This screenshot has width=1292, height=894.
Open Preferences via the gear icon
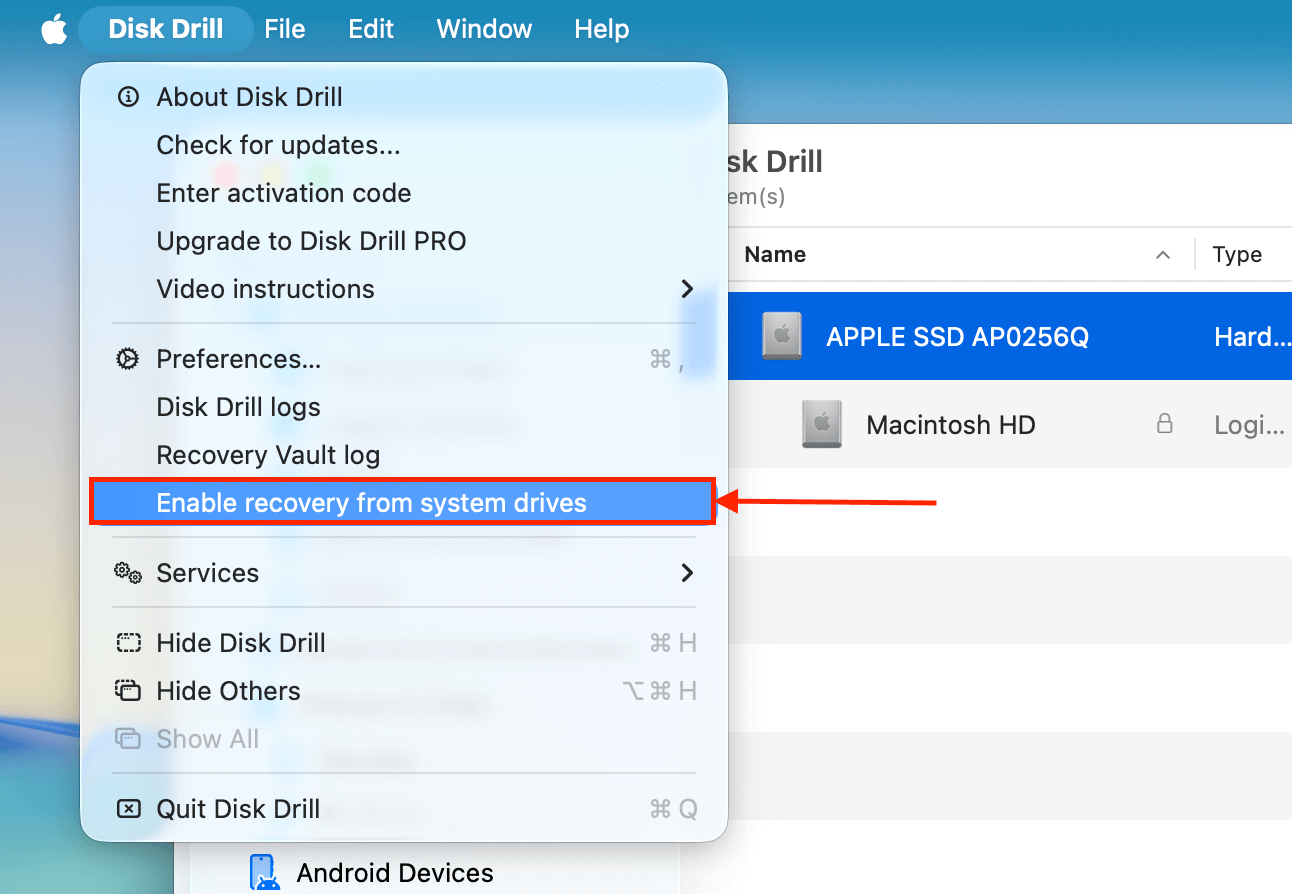[x=127, y=358]
